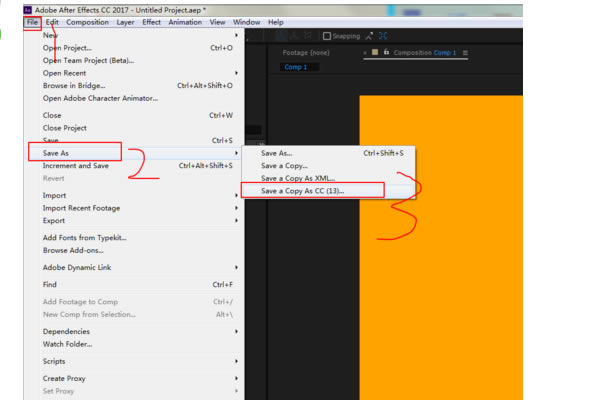Open the View menu
The width and height of the screenshot is (600, 400).
(x=217, y=22)
